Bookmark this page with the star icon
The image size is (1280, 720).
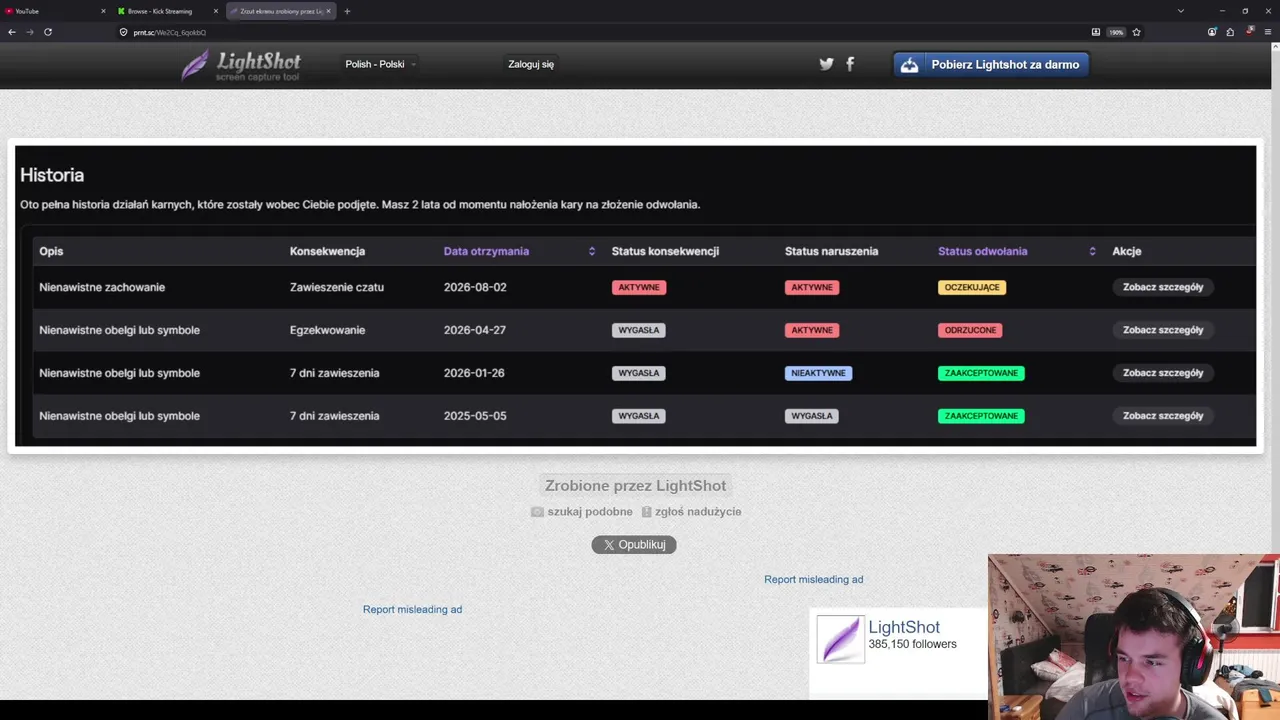pyautogui.click(x=1135, y=32)
